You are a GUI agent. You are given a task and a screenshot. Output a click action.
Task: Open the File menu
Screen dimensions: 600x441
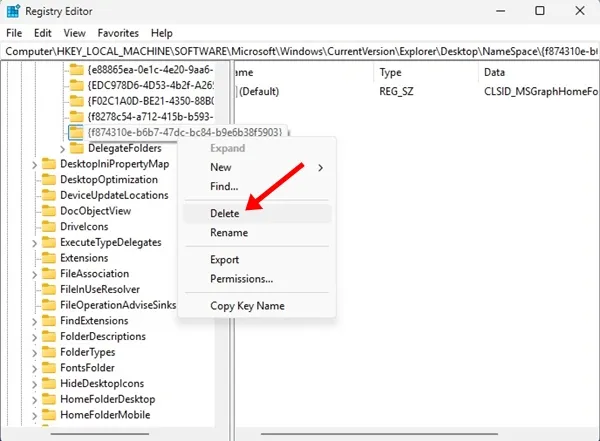click(14, 33)
